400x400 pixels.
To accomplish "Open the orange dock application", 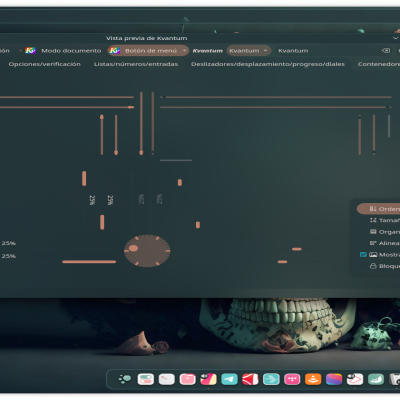I will pos(313,379).
